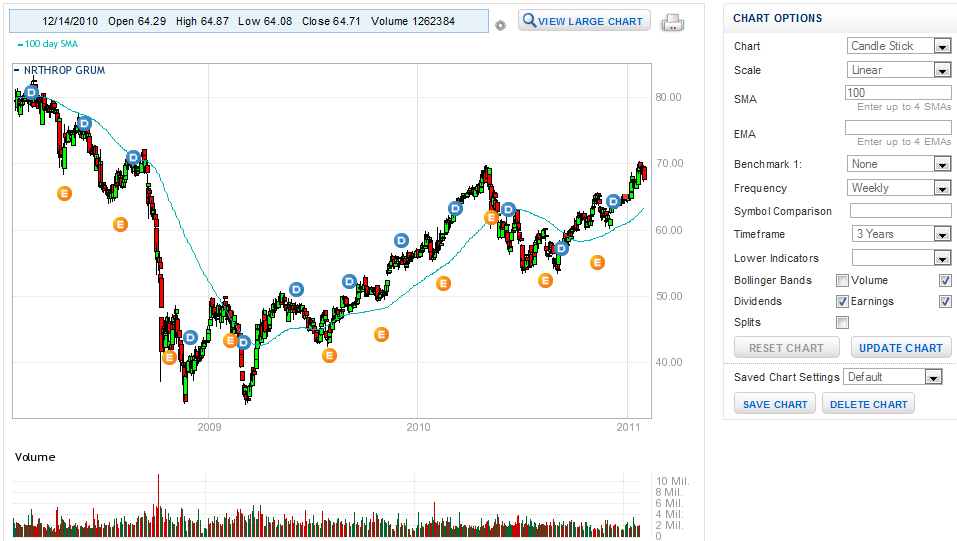
Task: Click dividend D marker just after 2009 gridline
Action: click(x=244, y=342)
